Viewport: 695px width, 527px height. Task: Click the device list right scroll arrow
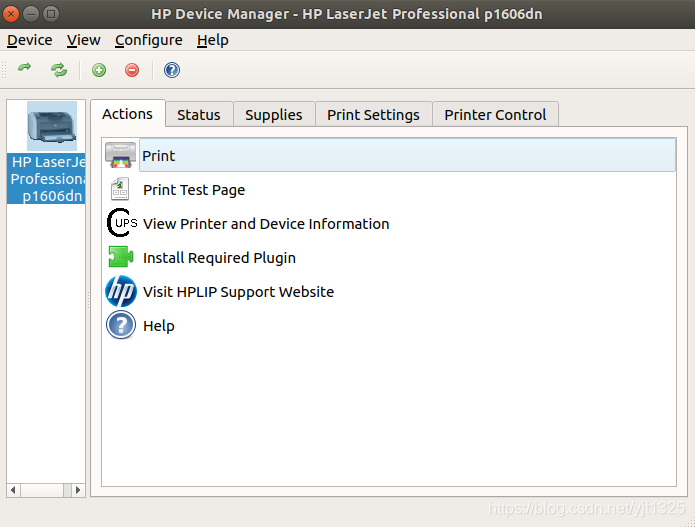tap(78, 490)
